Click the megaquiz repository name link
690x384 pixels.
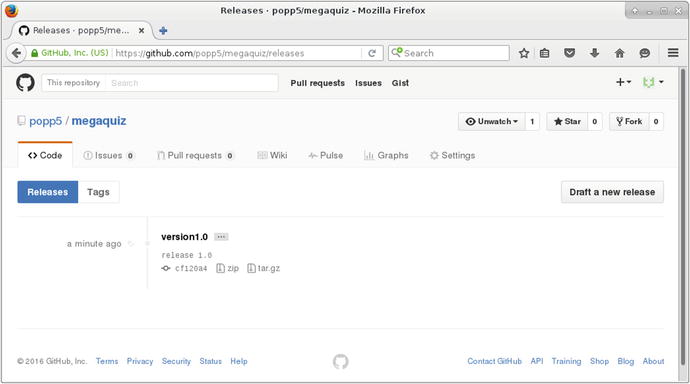pos(99,121)
